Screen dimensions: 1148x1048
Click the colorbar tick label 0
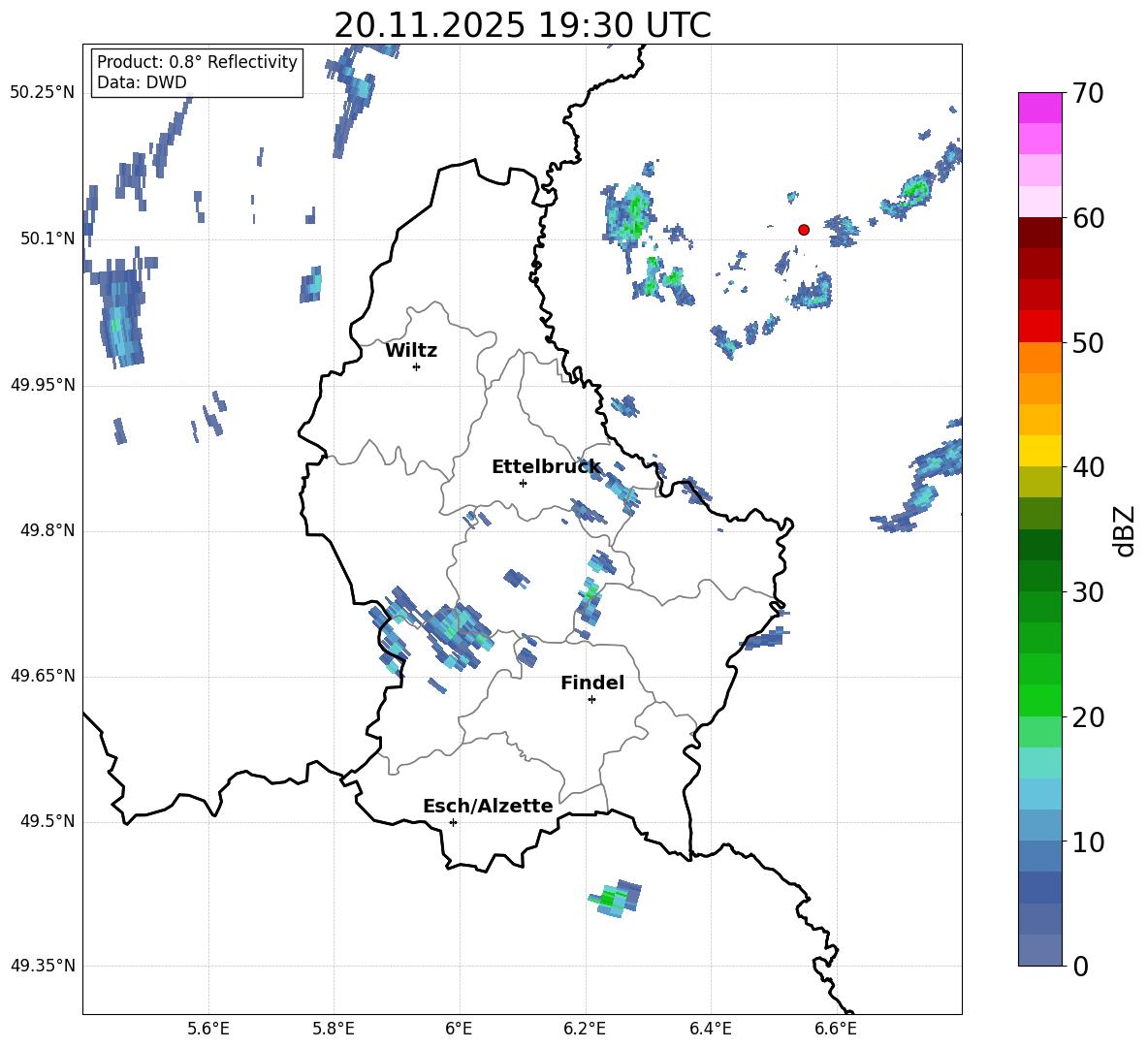pyautogui.click(x=1080, y=967)
